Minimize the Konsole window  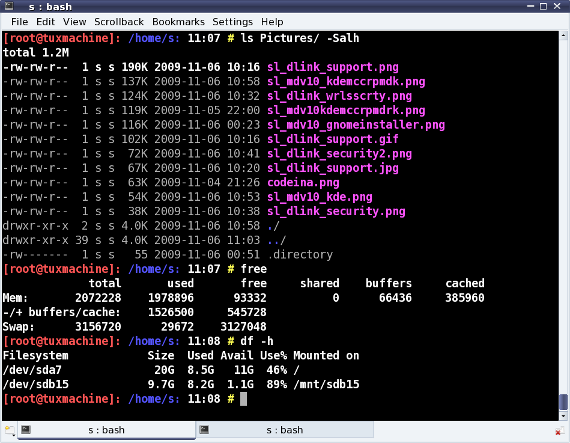pyautogui.click(x=530, y=6)
